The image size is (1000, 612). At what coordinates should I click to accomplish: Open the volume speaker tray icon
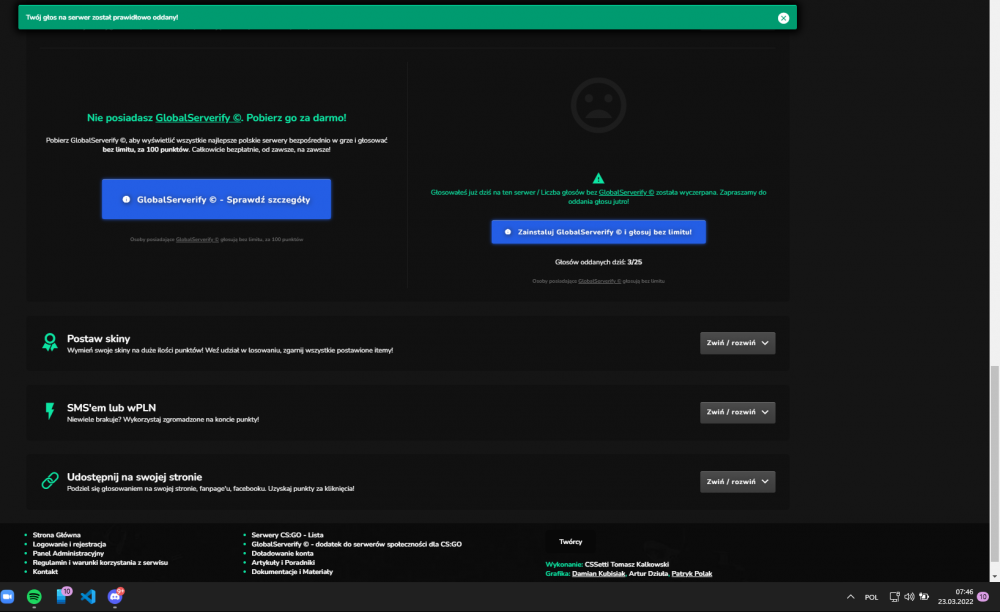[909, 597]
